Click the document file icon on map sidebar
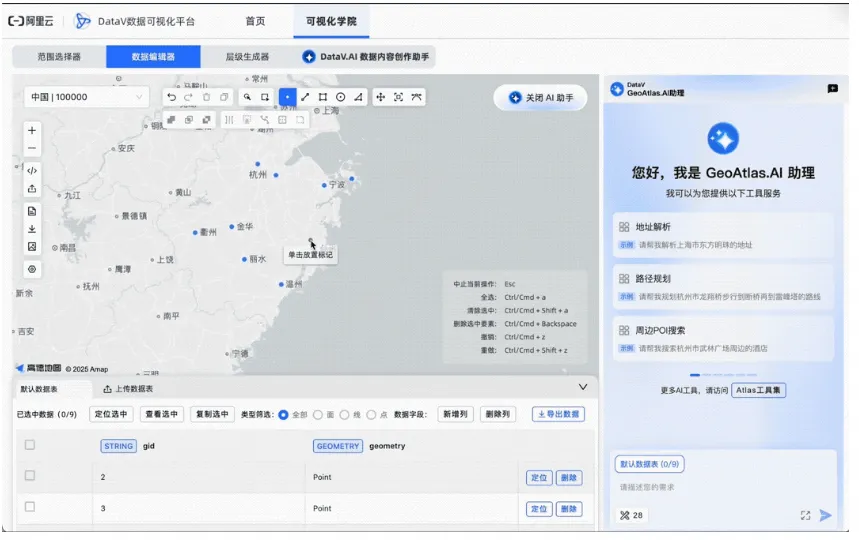 coord(32,211)
